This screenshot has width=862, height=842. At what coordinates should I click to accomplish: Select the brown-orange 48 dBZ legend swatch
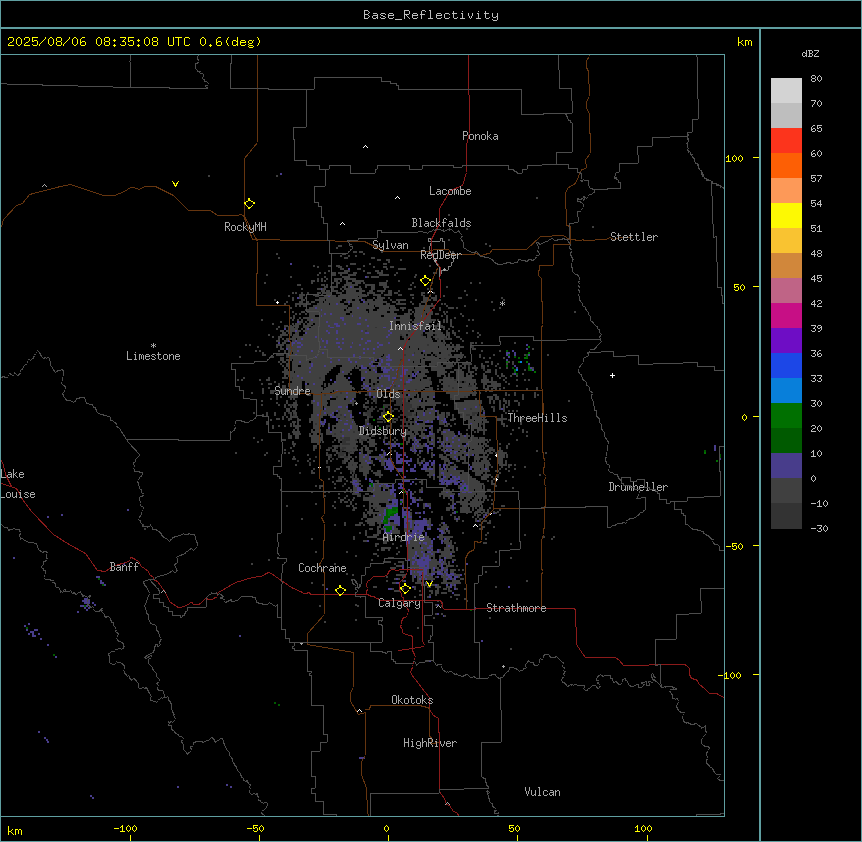click(x=786, y=265)
